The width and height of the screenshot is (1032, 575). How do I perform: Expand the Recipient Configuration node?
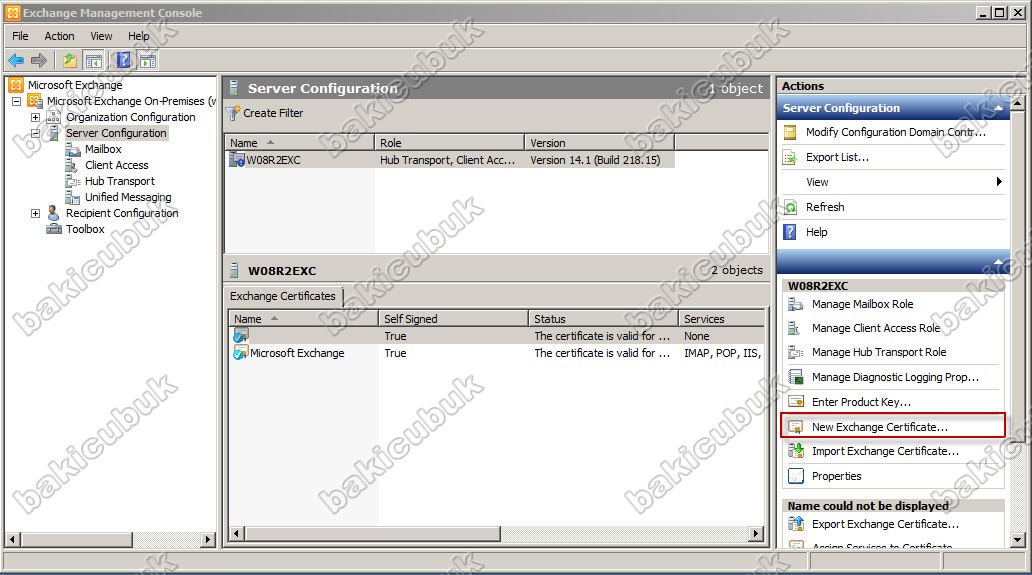tap(36, 213)
